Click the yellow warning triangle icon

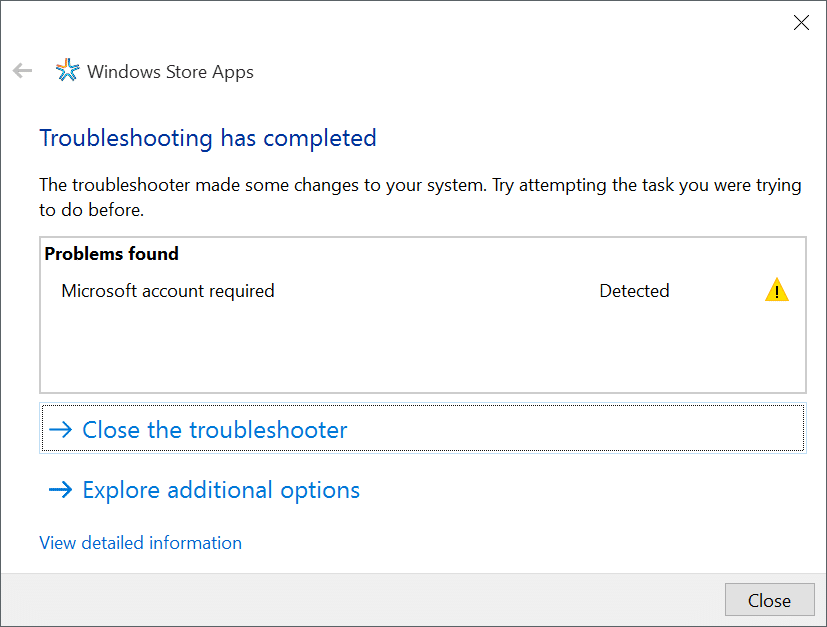tap(776, 290)
